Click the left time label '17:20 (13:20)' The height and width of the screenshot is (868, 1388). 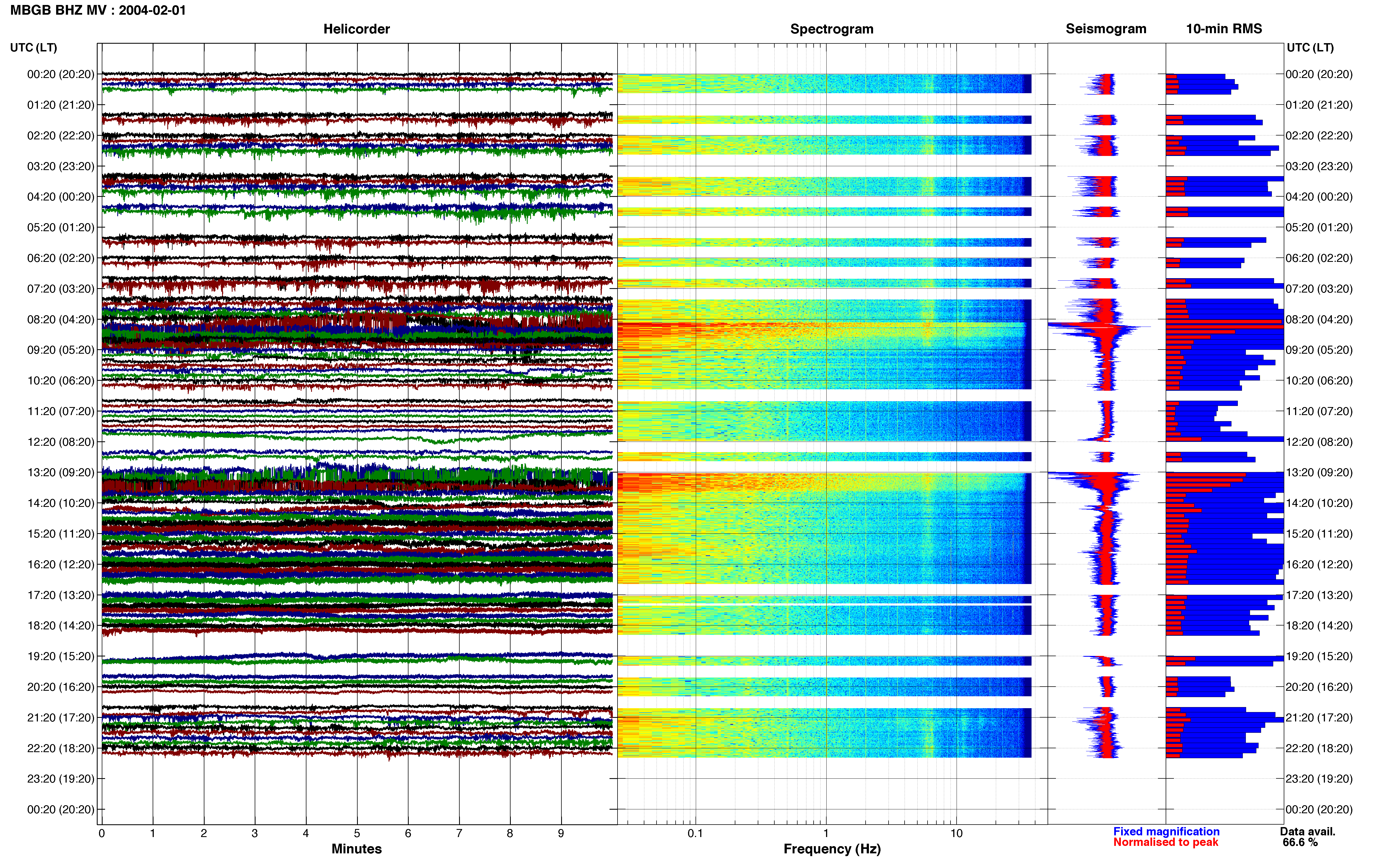tap(61, 595)
